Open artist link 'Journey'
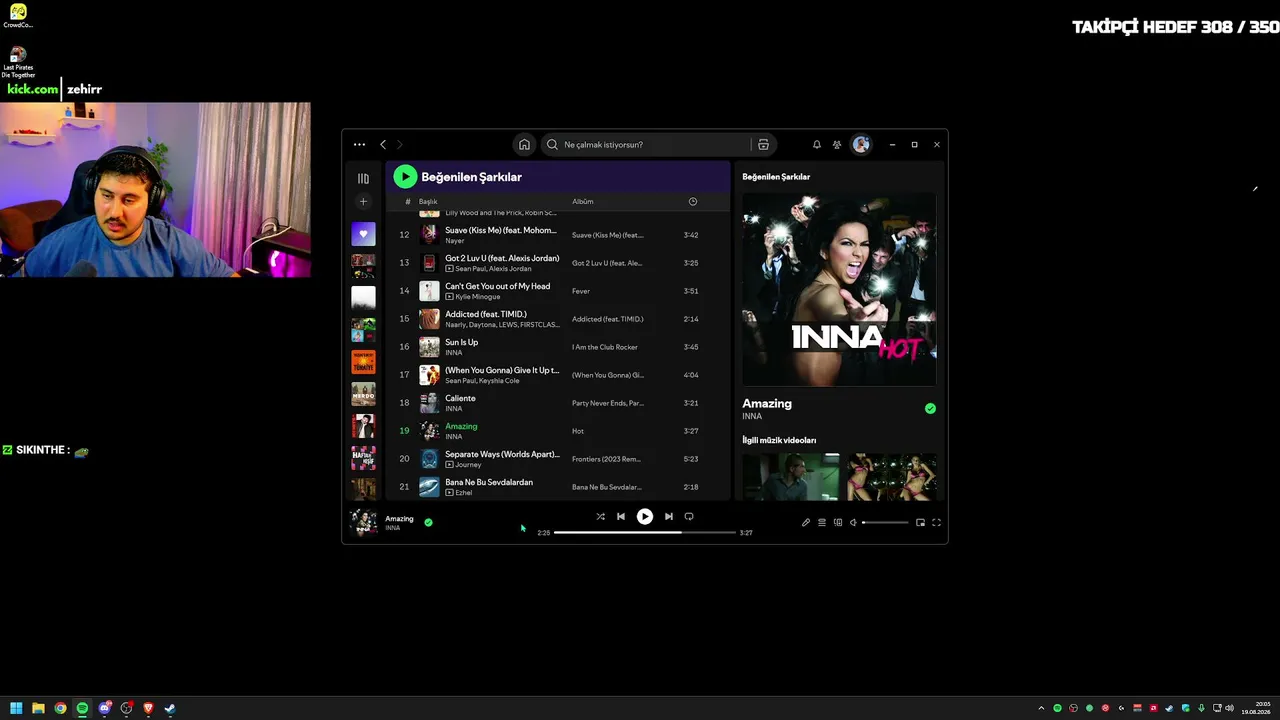This screenshot has height=720, width=1280. [x=468, y=465]
